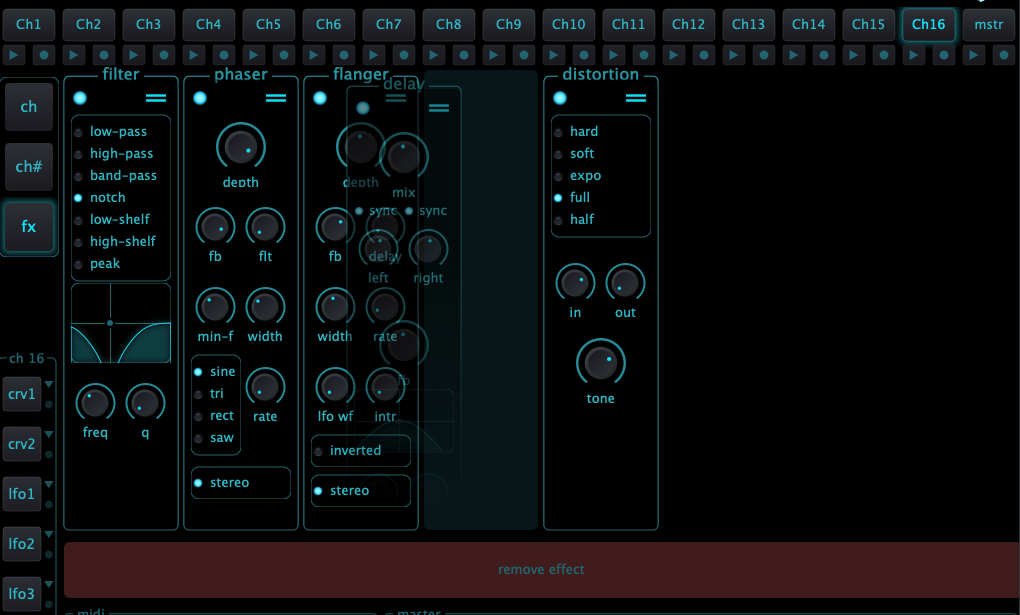The width and height of the screenshot is (1020, 615).
Task: Click the play triangle under Ch1
Action: pyautogui.click(x=13, y=55)
